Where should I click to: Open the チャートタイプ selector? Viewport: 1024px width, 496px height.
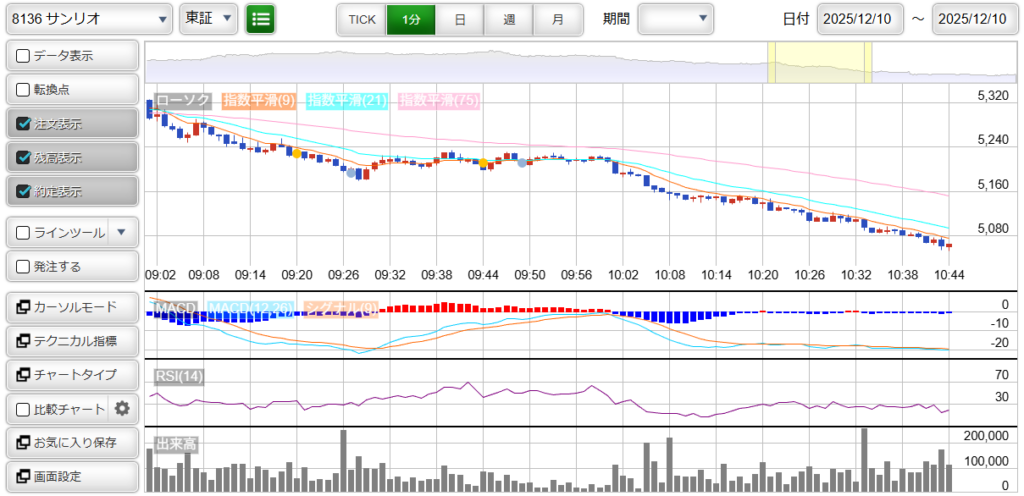(71, 375)
